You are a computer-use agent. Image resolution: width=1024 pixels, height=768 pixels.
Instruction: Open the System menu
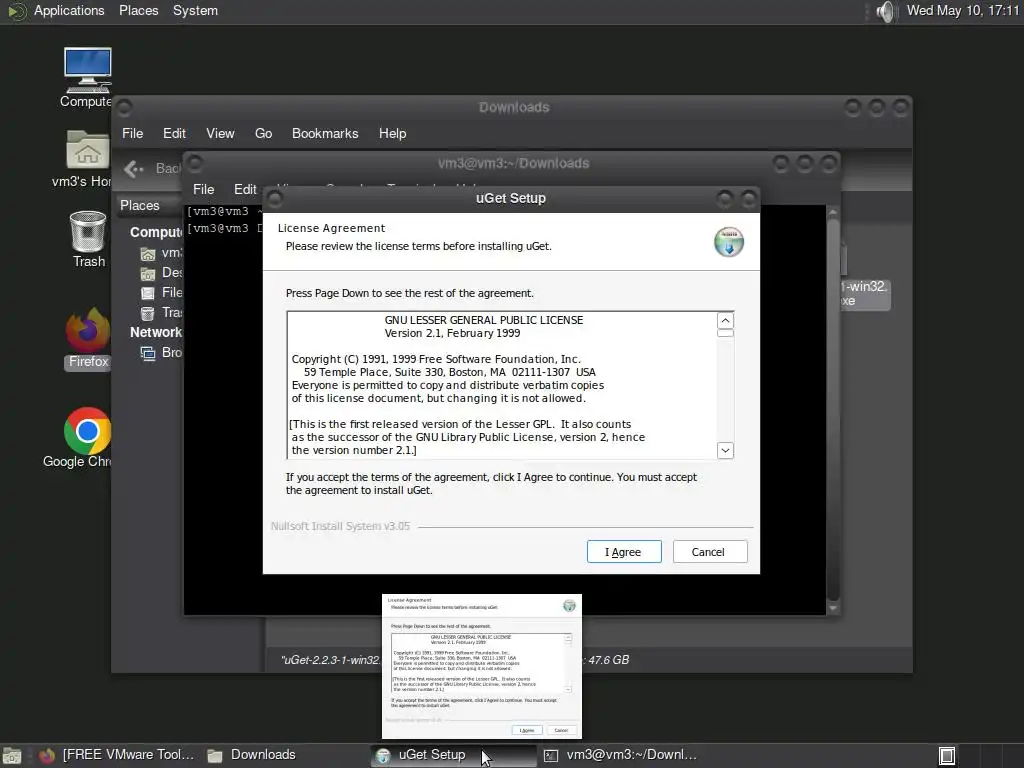point(195,10)
